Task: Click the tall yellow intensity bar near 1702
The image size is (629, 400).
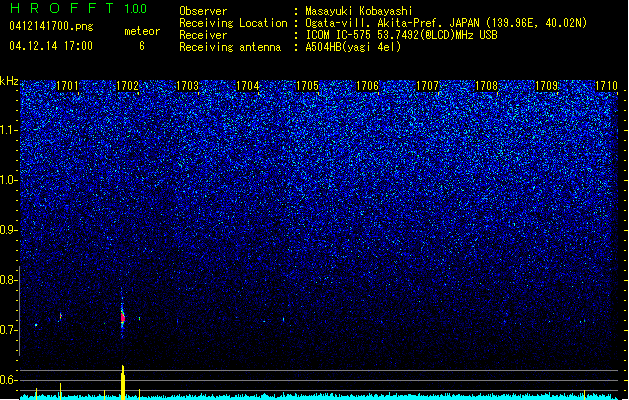Action: coord(123,382)
